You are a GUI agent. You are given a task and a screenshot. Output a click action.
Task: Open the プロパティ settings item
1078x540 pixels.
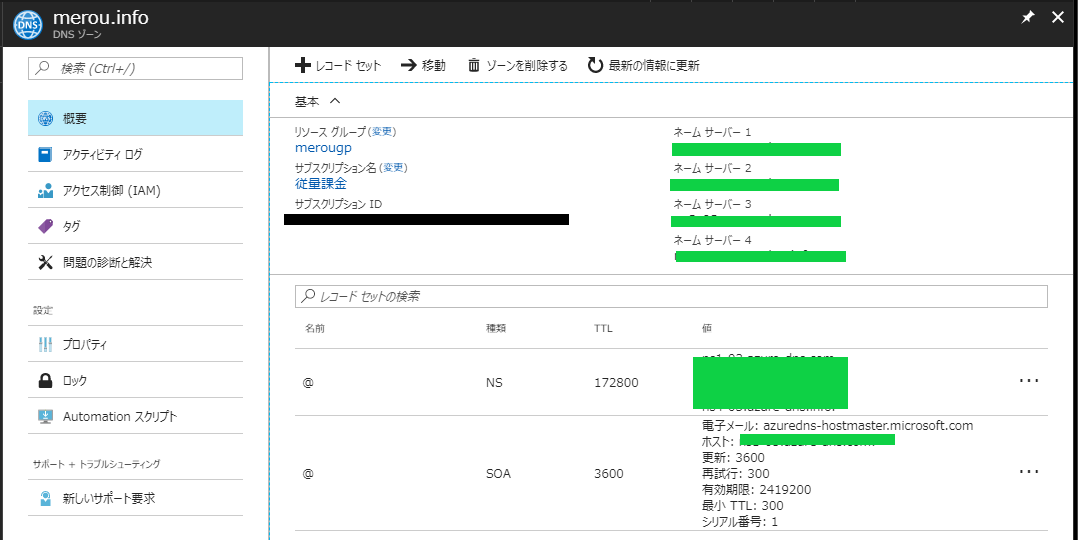pyautogui.click(x=135, y=344)
